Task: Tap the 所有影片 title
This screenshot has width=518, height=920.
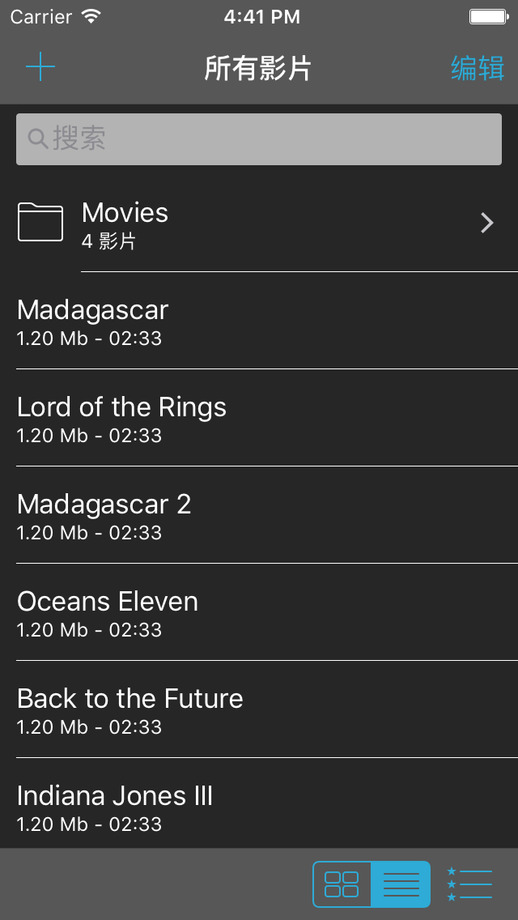Action: pos(258,68)
